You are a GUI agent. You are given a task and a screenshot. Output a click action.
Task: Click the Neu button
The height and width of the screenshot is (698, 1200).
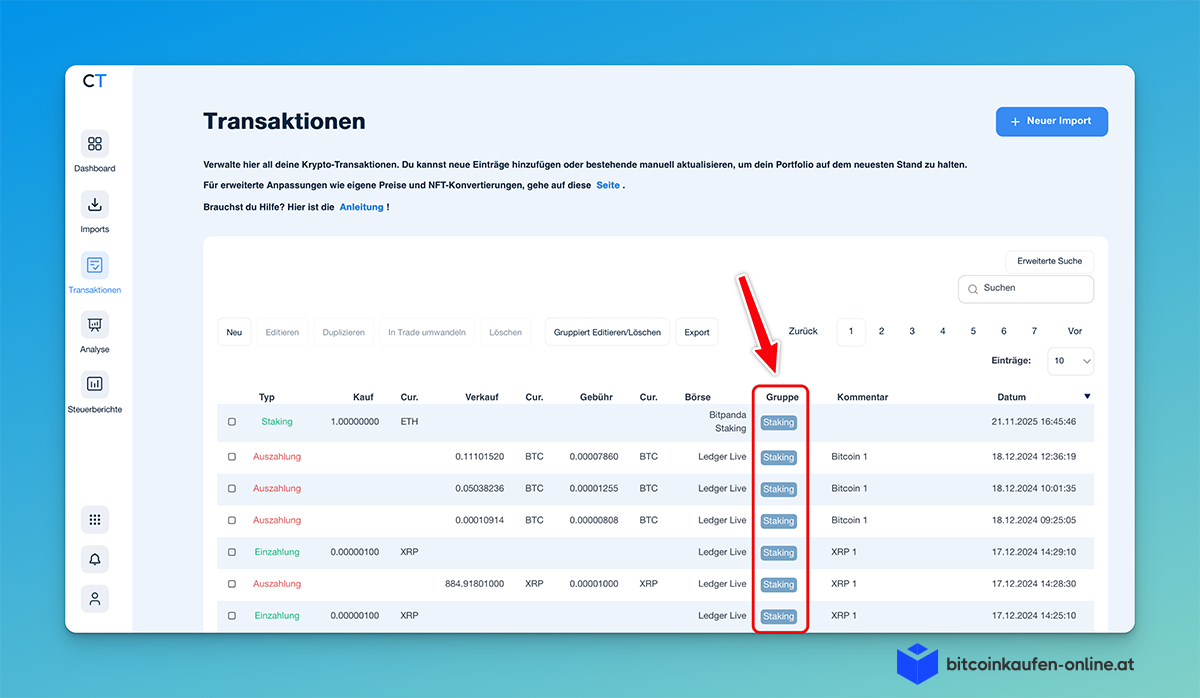click(234, 332)
